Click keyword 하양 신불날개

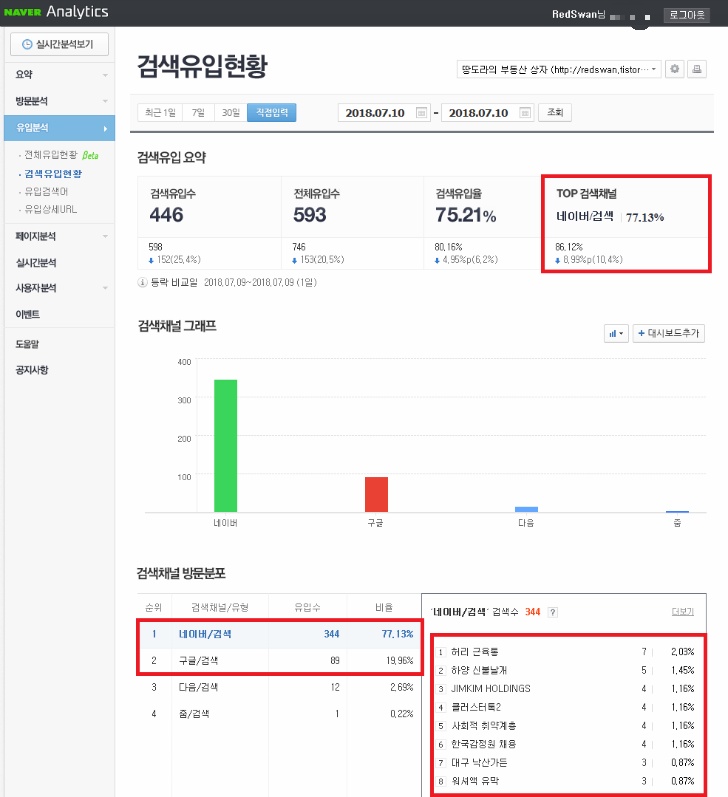tap(479, 670)
